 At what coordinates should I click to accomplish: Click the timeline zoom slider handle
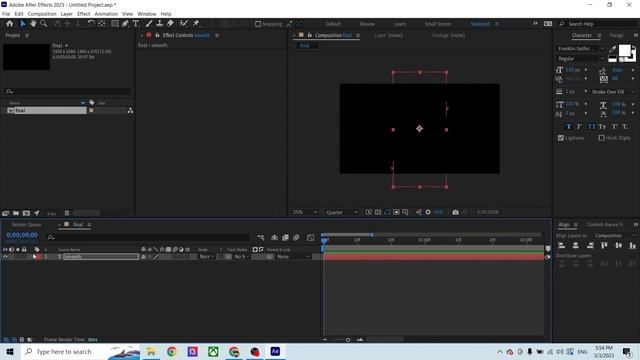(x=348, y=340)
